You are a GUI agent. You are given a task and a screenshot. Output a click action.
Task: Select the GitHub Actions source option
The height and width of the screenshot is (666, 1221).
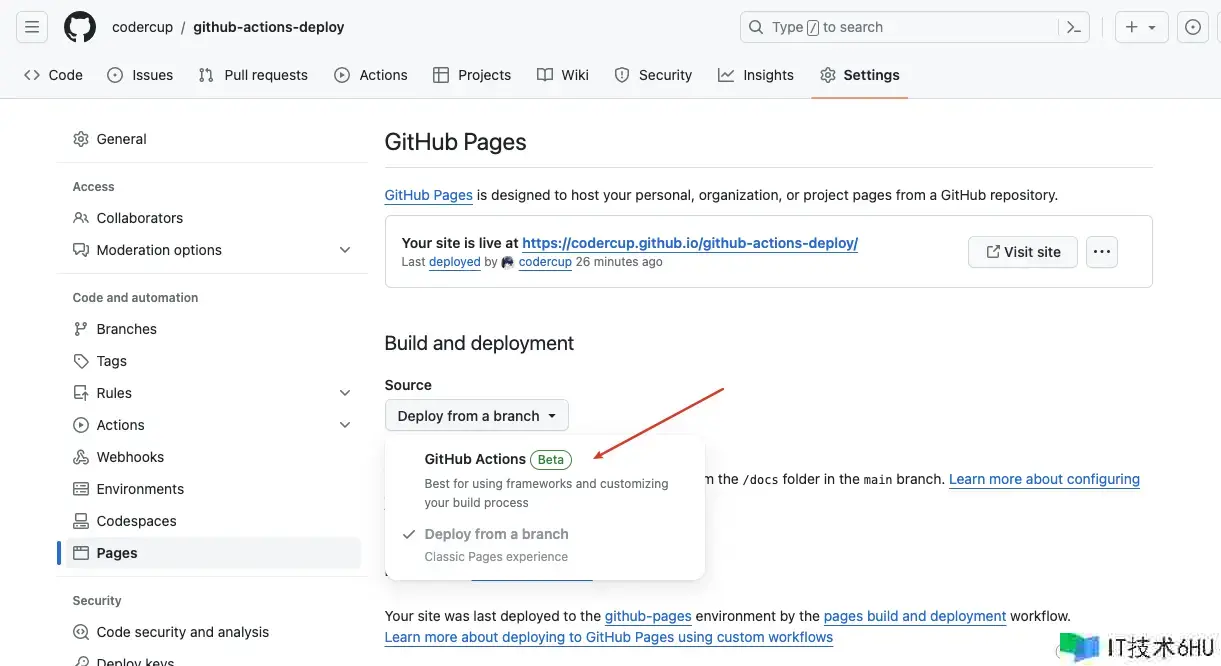475,459
